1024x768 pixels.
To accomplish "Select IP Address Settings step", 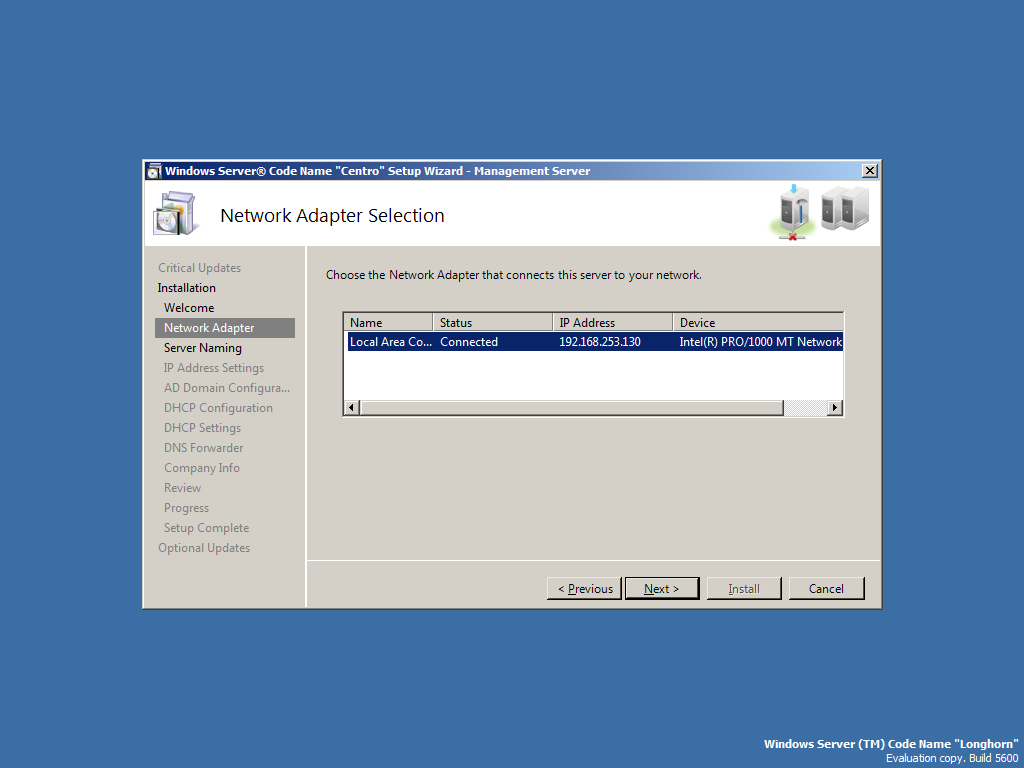I will [214, 368].
